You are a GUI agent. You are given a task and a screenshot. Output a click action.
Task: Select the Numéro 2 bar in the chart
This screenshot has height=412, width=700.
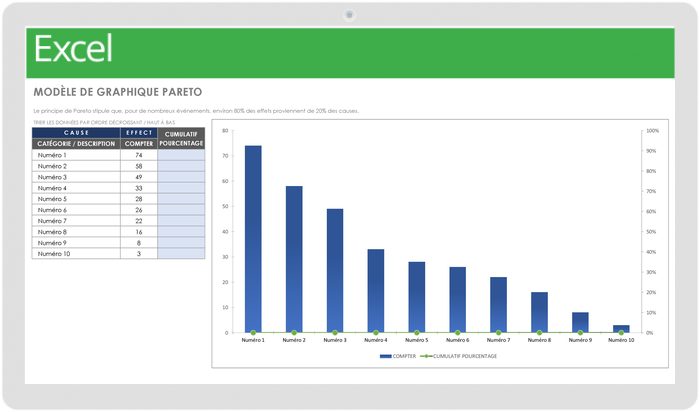coord(294,259)
